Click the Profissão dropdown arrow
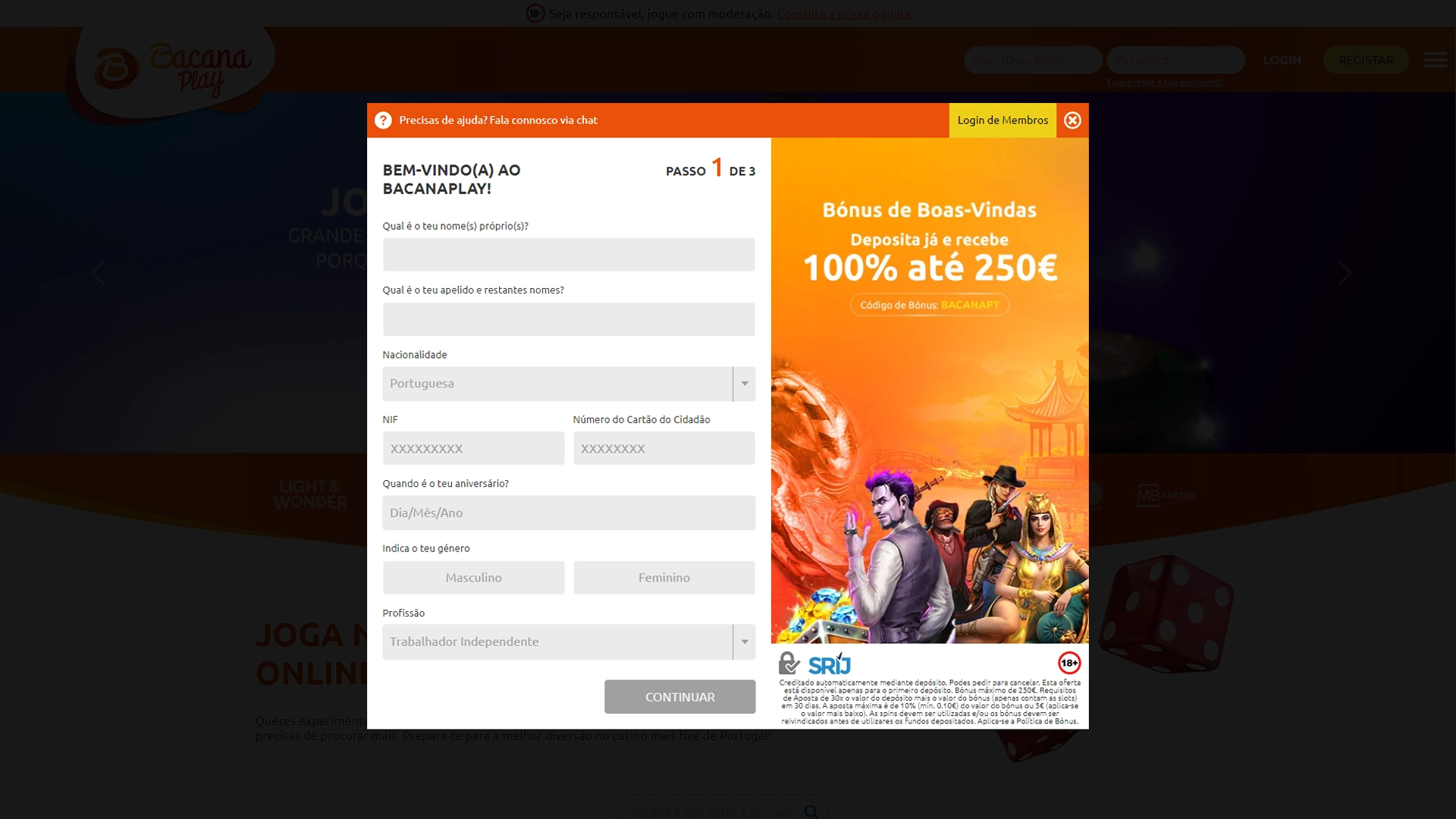This screenshot has width=1456, height=819. click(x=745, y=642)
